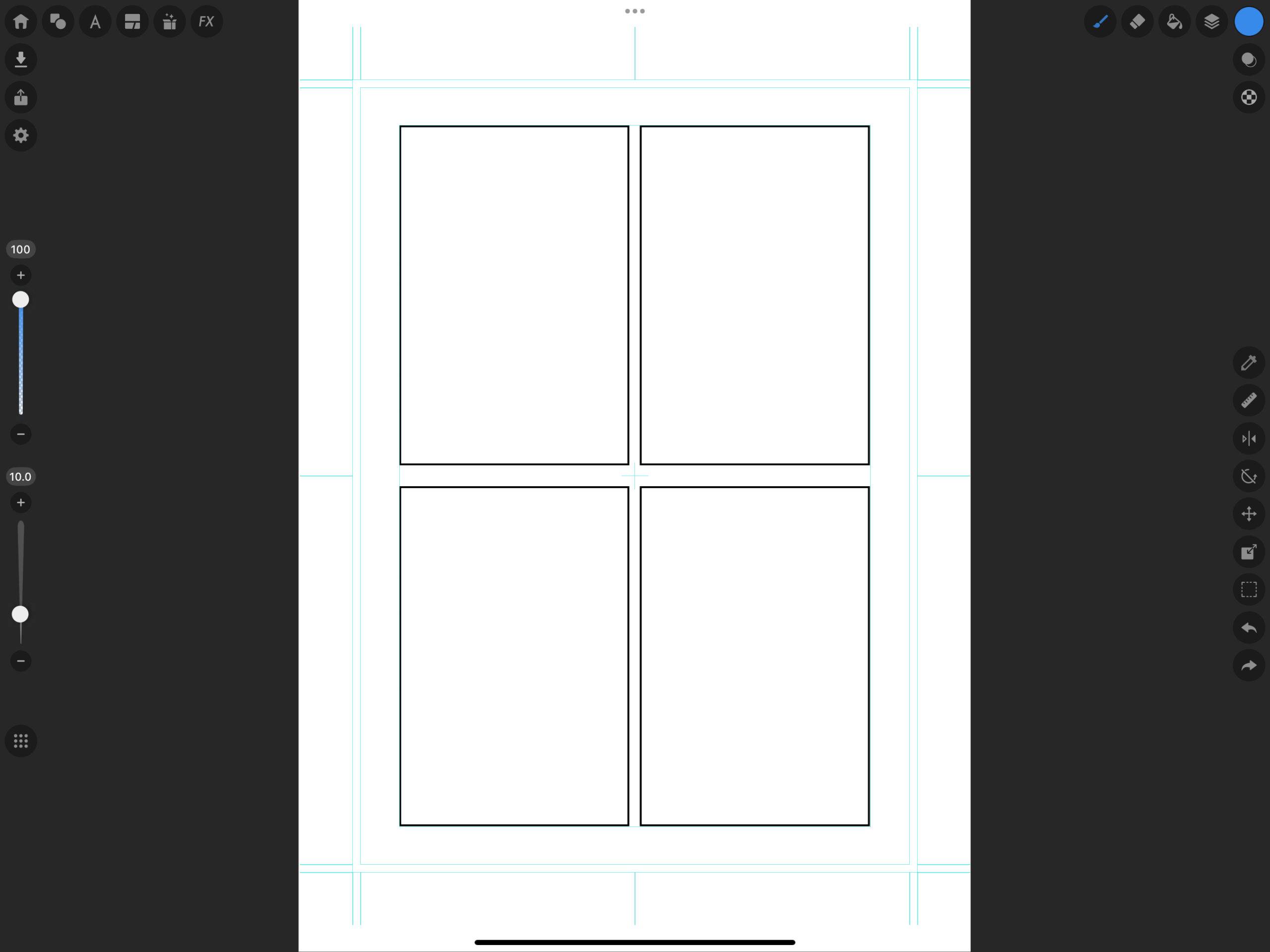Decrease brush size with minus button
The image size is (1270, 952).
click(21, 661)
